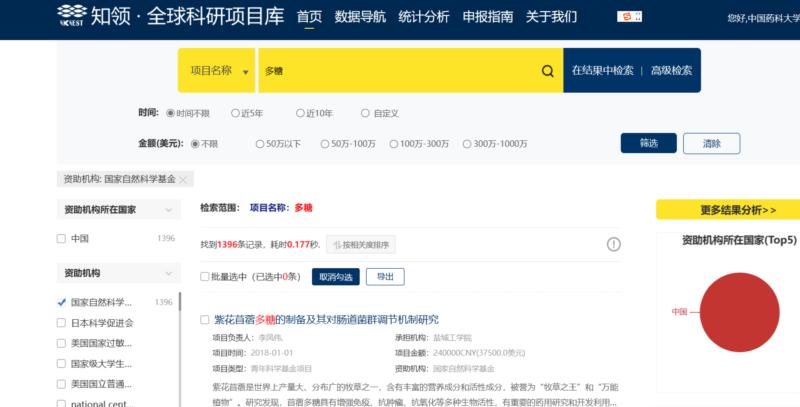Open 统计分析 menu
800x407 pixels.
(x=424, y=17)
